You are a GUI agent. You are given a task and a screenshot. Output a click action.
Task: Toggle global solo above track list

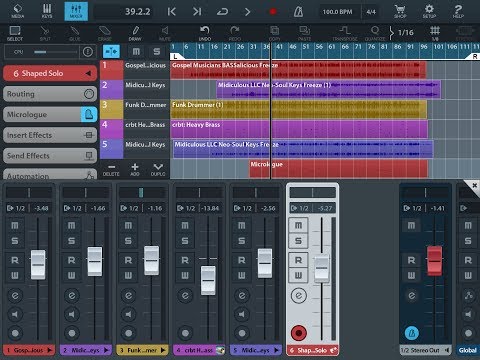click(157, 51)
